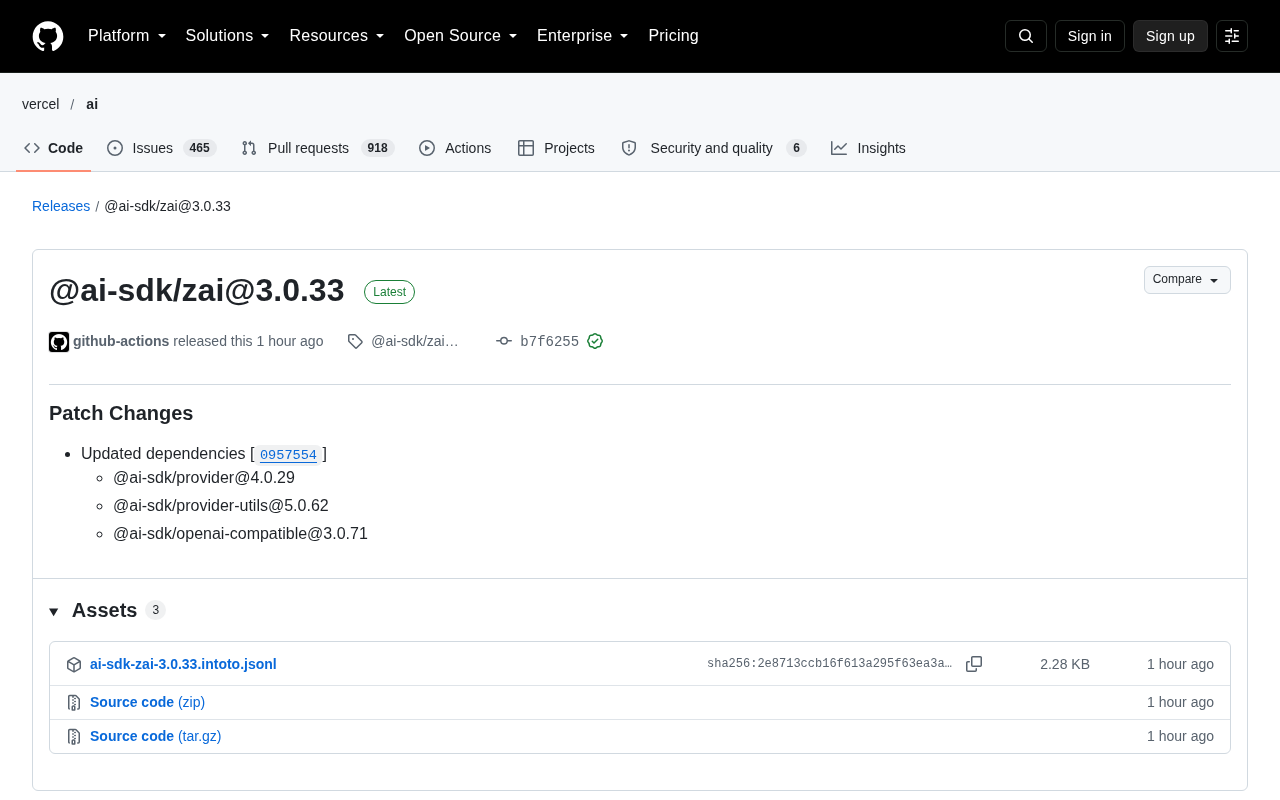Viewport: 1280px width, 800px height.
Task: Click the Sign in button
Action: tap(1090, 36)
